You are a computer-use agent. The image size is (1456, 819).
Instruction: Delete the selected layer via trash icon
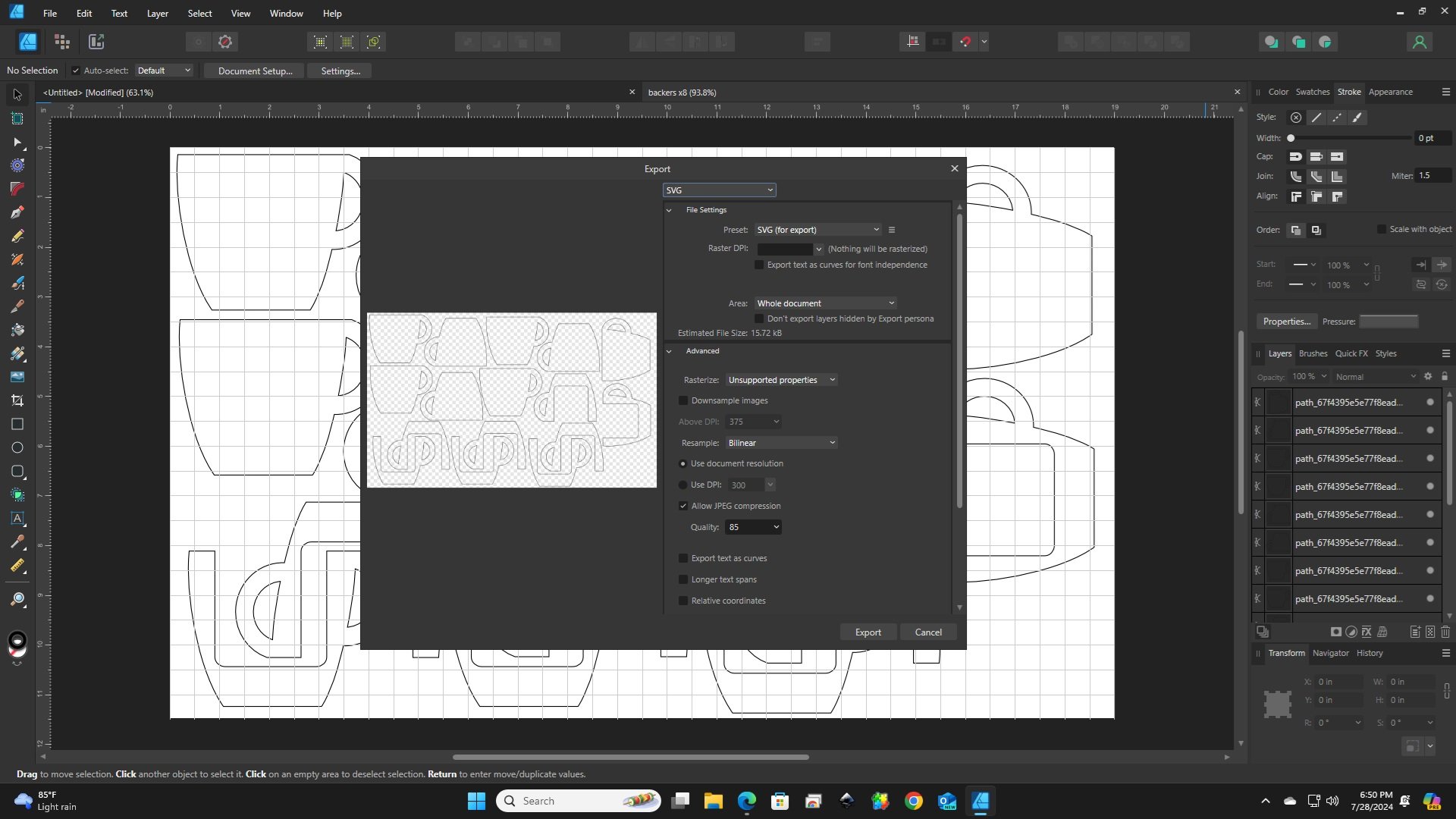click(1445, 632)
